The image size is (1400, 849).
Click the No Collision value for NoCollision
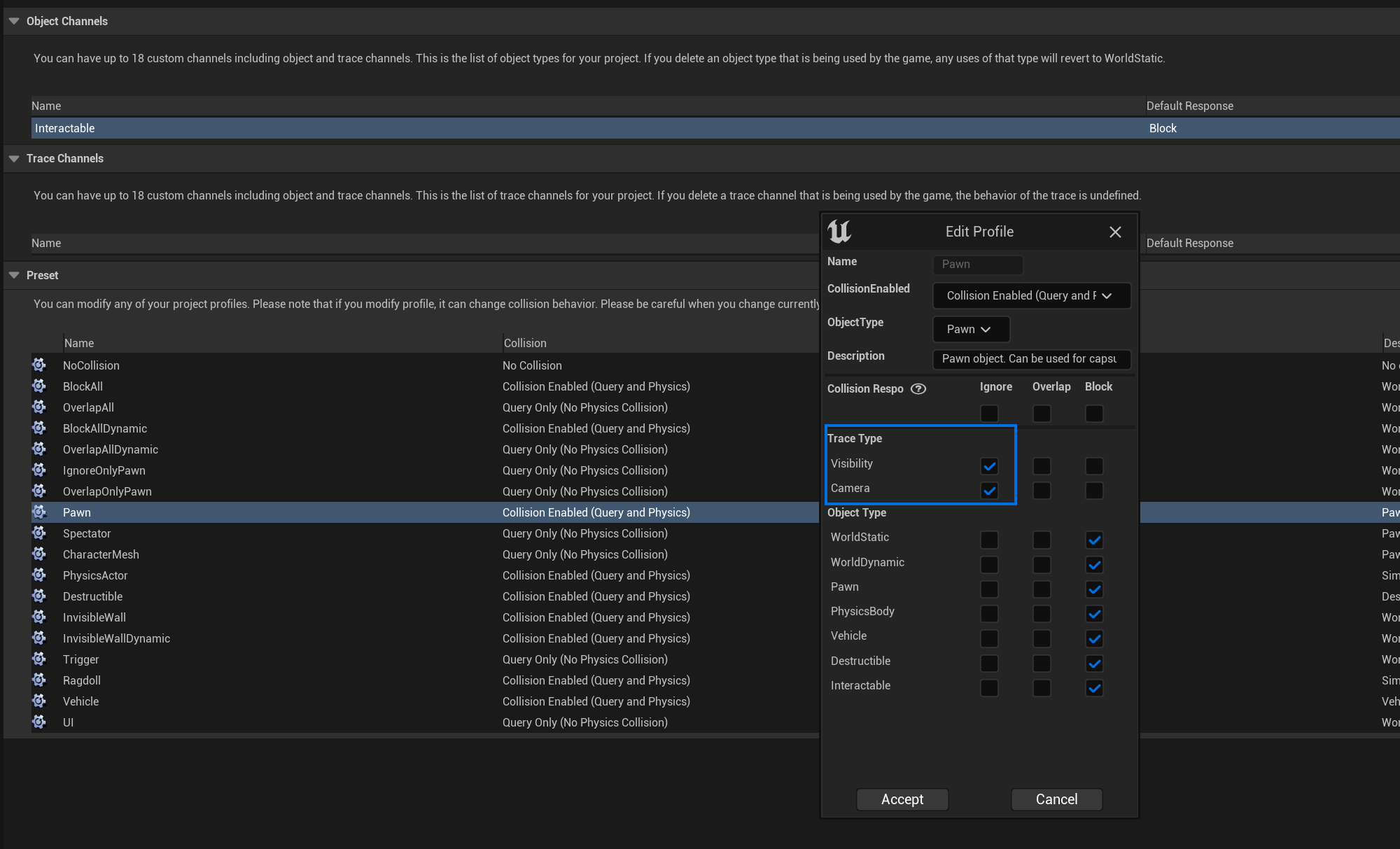point(532,365)
